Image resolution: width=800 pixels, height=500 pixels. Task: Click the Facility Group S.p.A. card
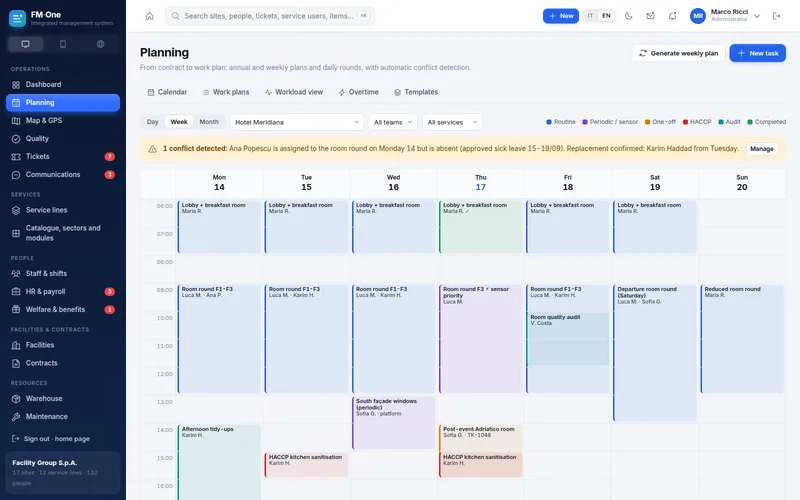[63, 472]
